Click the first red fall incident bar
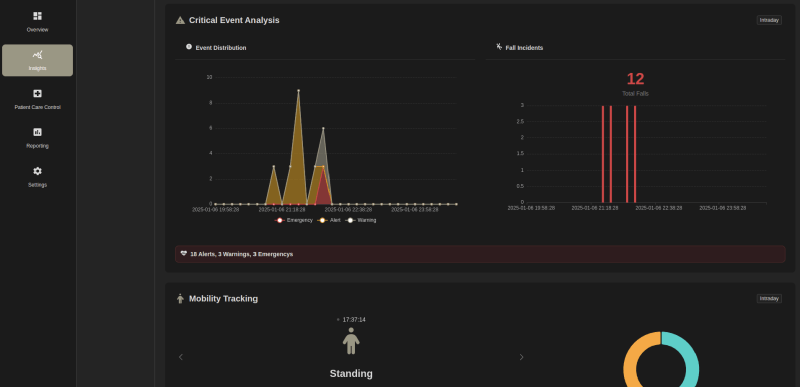800x387 pixels. (x=603, y=154)
